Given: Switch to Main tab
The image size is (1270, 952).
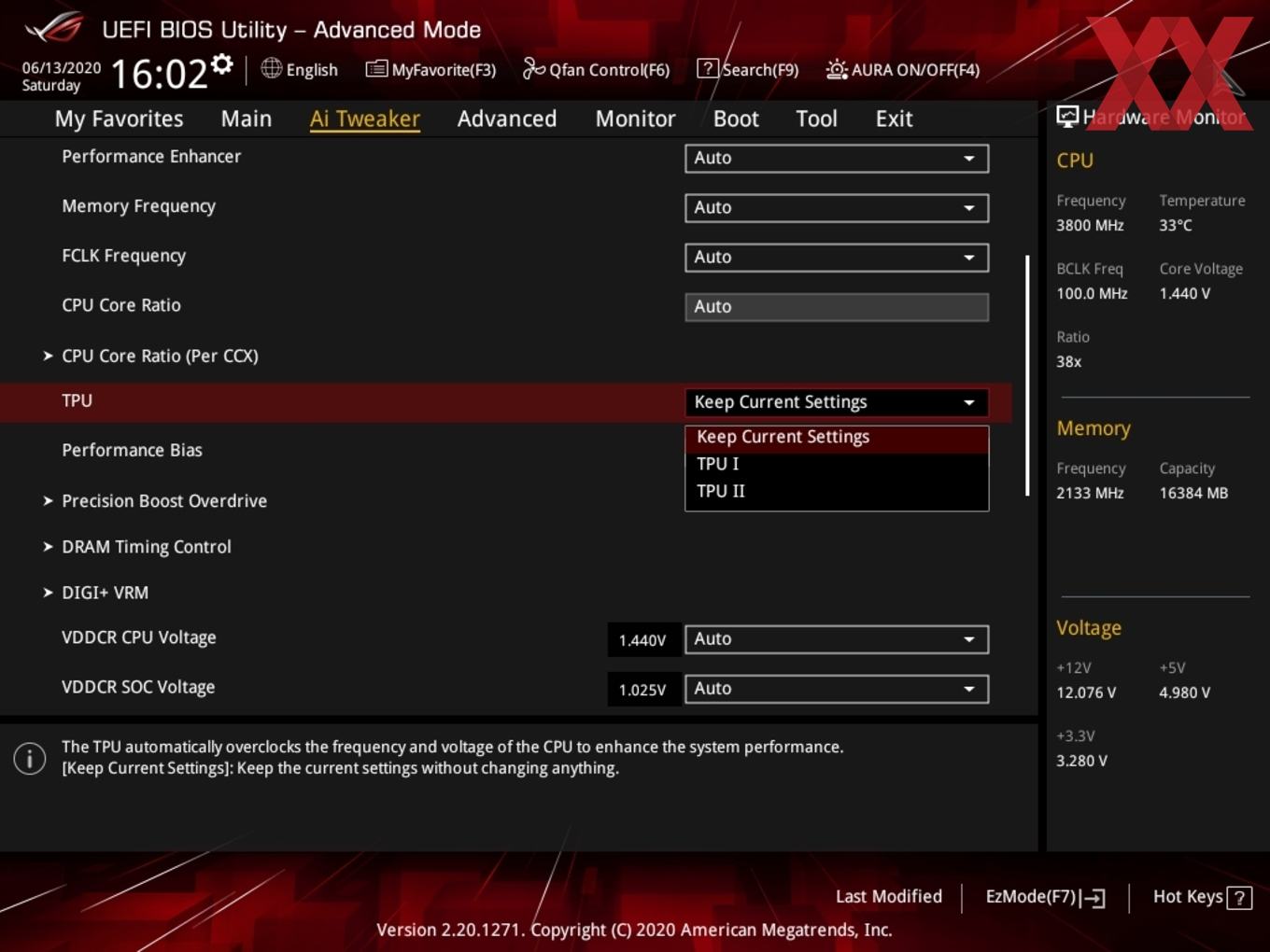Looking at the screenshot, I should point(247,119).
